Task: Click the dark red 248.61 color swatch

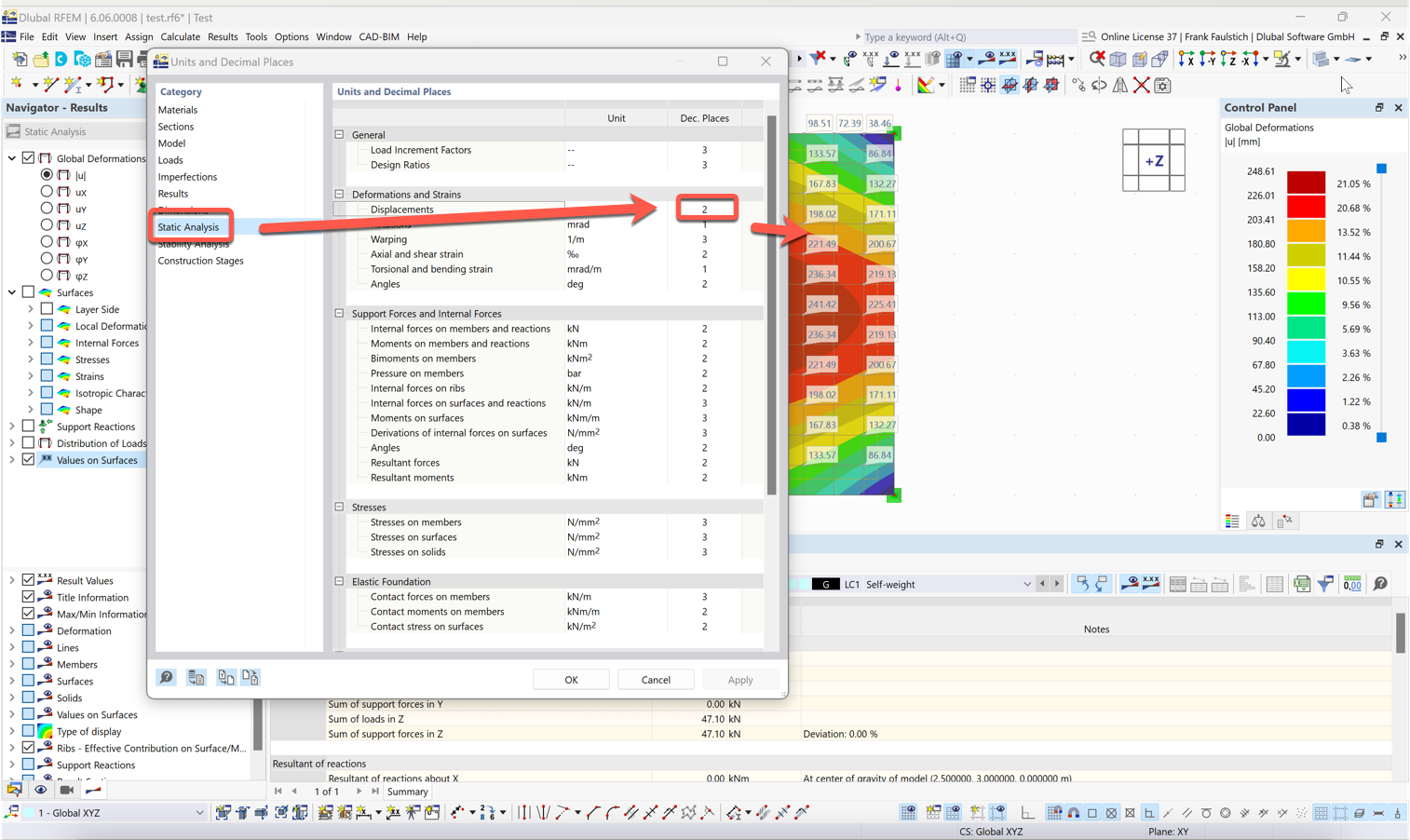Action: (1306, 183)
